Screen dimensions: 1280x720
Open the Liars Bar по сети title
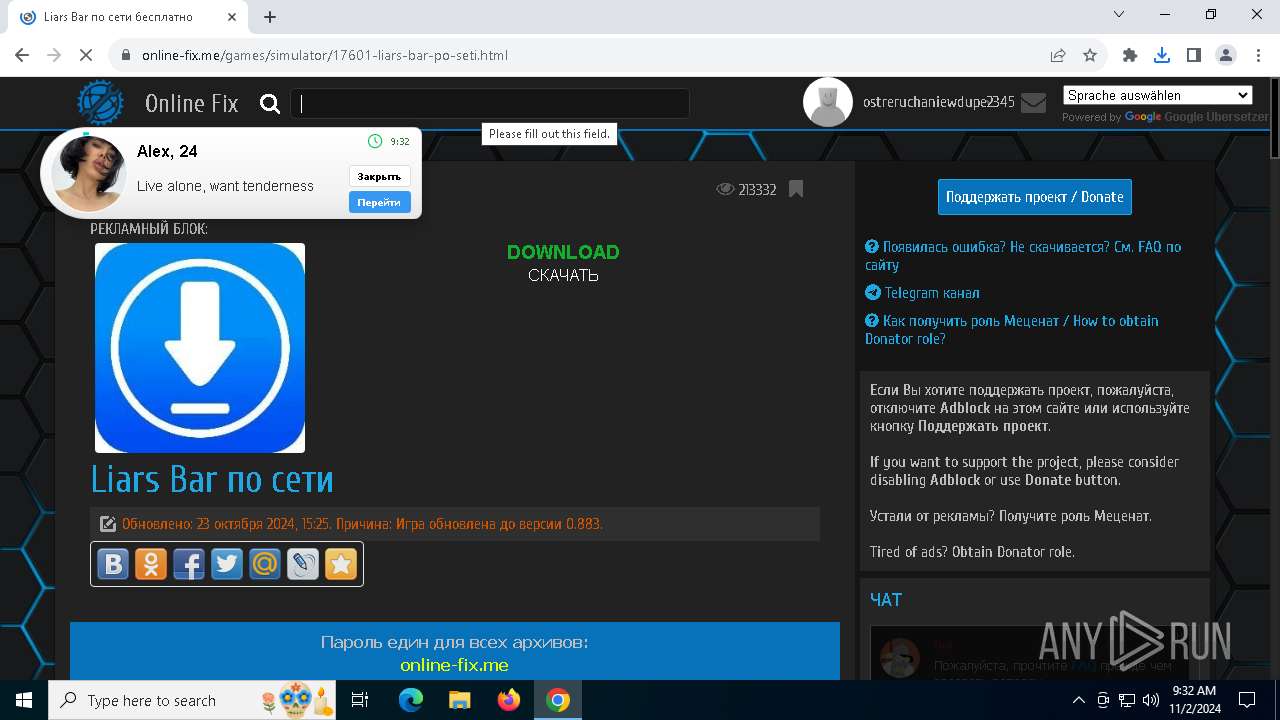coord(212,479)
